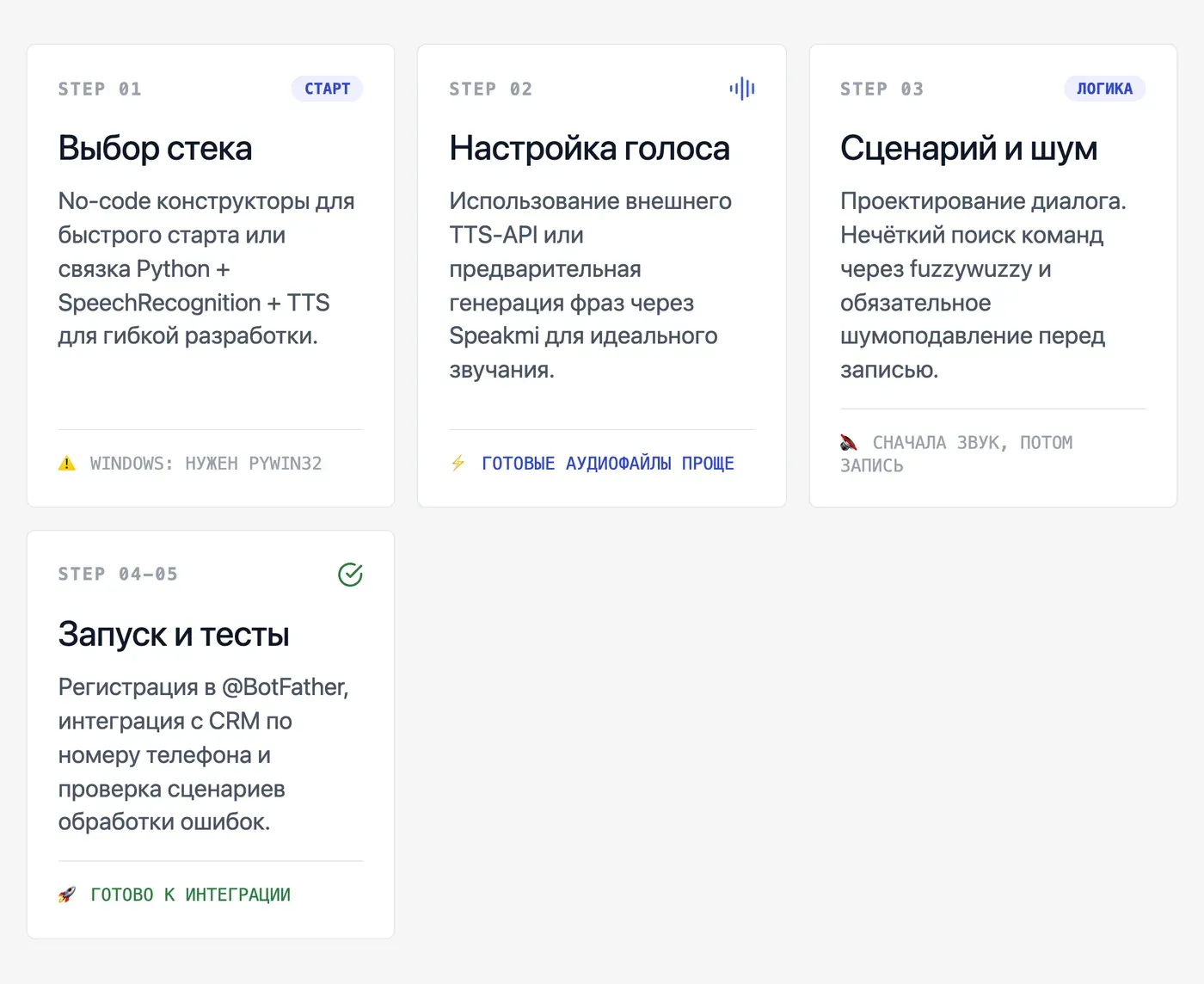Click the STEP 04–05 label
The height and width of the screenshot is (984, 1204).
coord(118,575)
